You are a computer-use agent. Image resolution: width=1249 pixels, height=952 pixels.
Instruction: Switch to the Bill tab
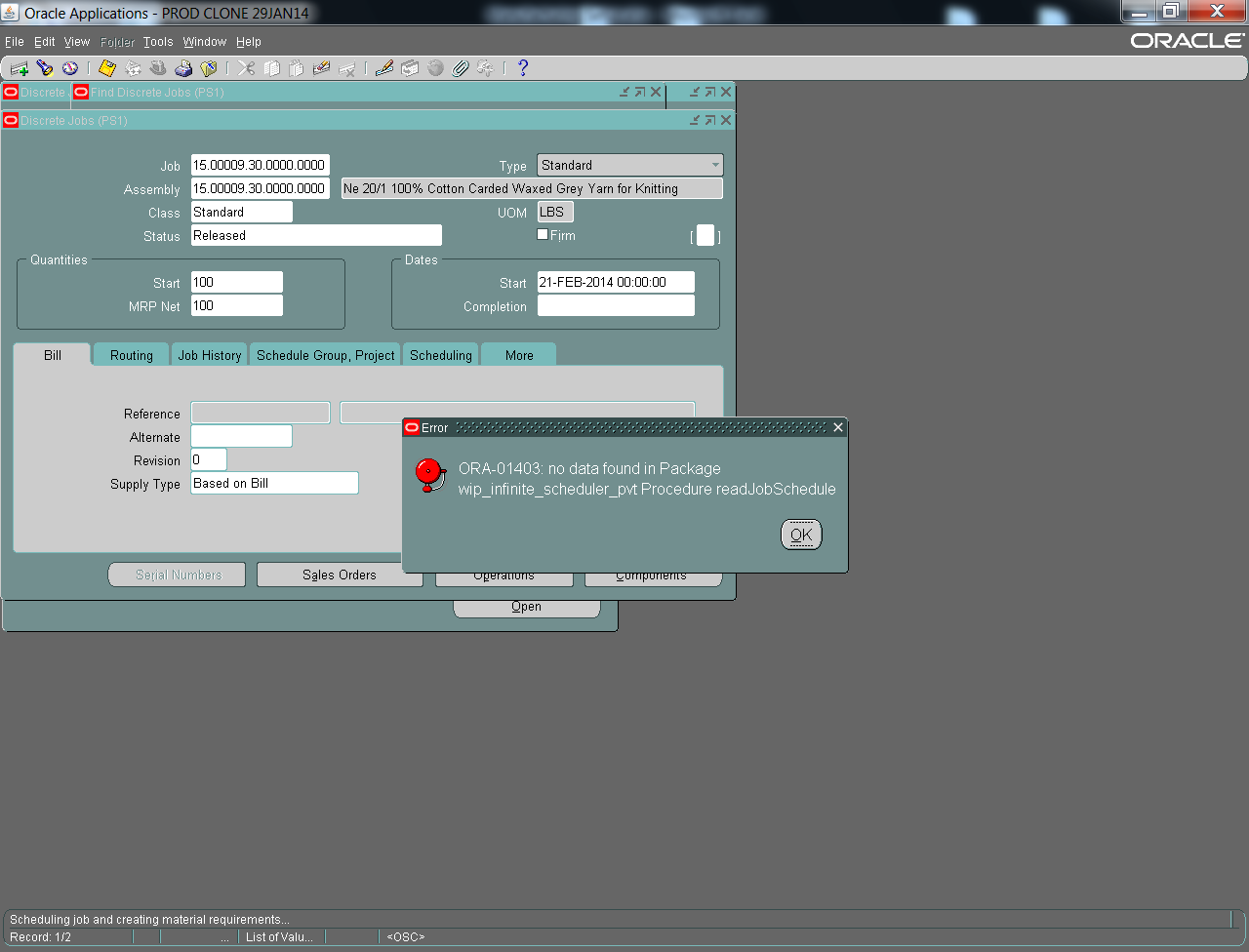[x=53, y=355]
